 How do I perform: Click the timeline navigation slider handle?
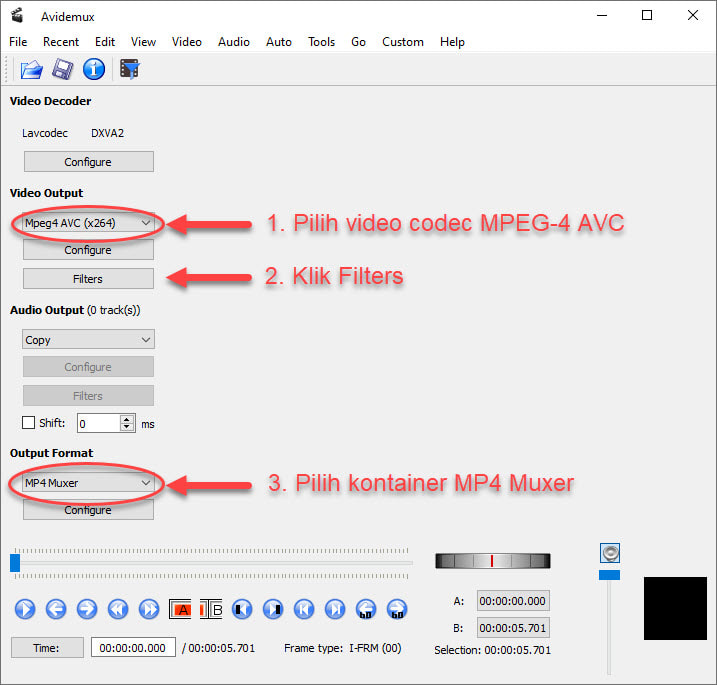[15, 563]
